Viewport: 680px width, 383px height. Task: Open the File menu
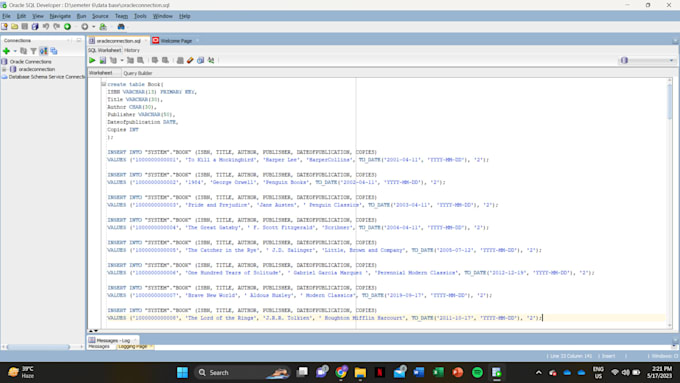[x=6, y=16]
